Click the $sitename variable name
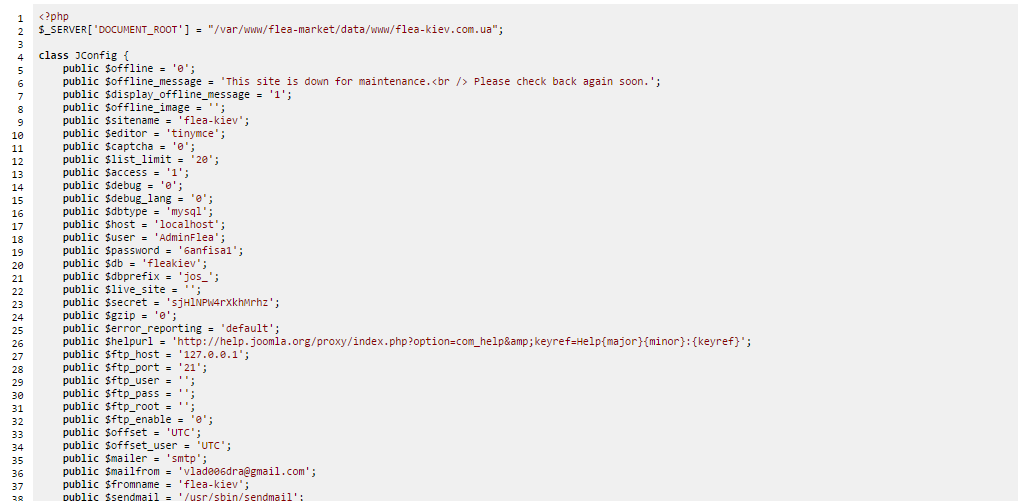The image size is (1018, 504). click(130, 120)
